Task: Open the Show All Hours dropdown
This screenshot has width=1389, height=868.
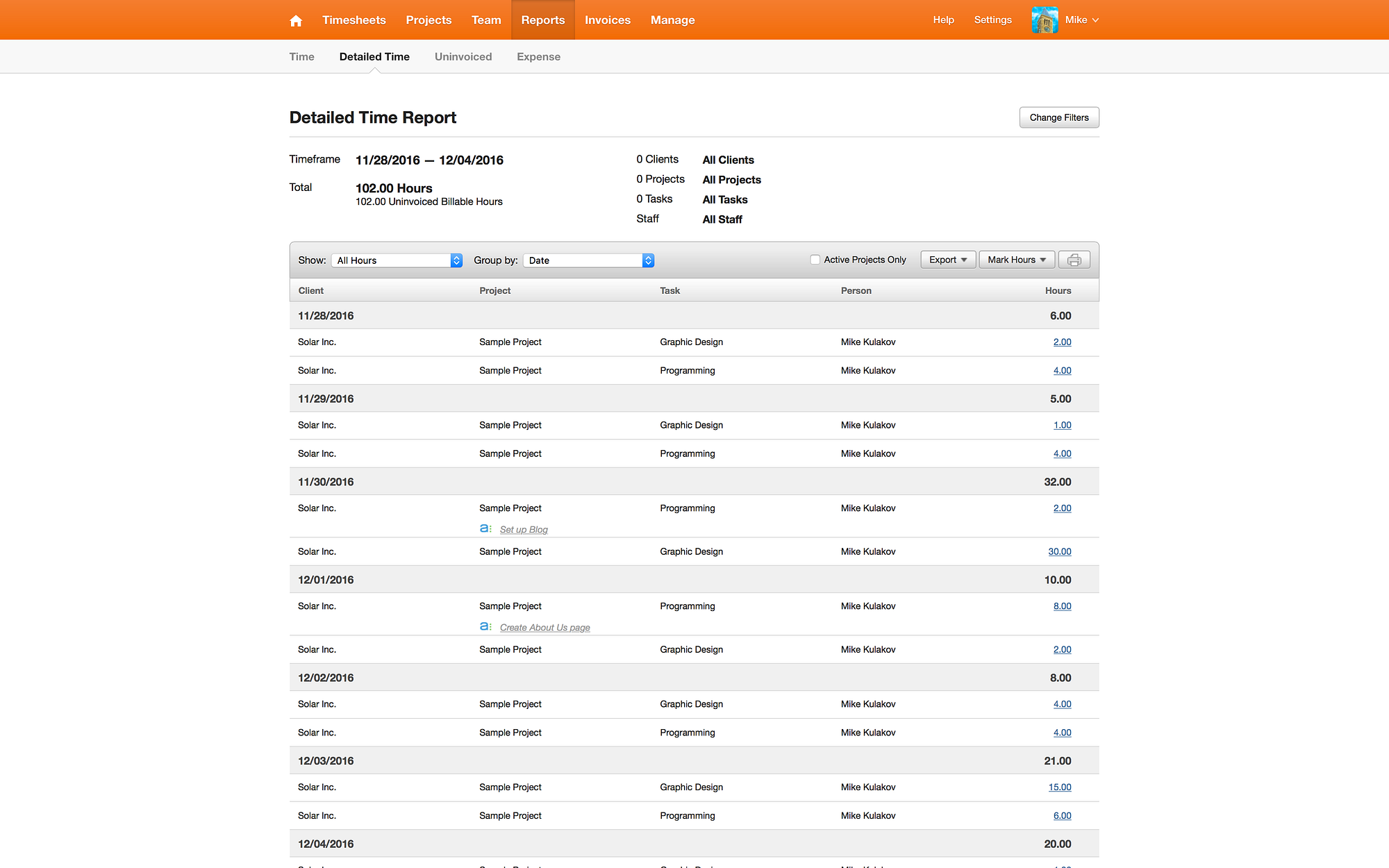Action: [x=397, y=260]
